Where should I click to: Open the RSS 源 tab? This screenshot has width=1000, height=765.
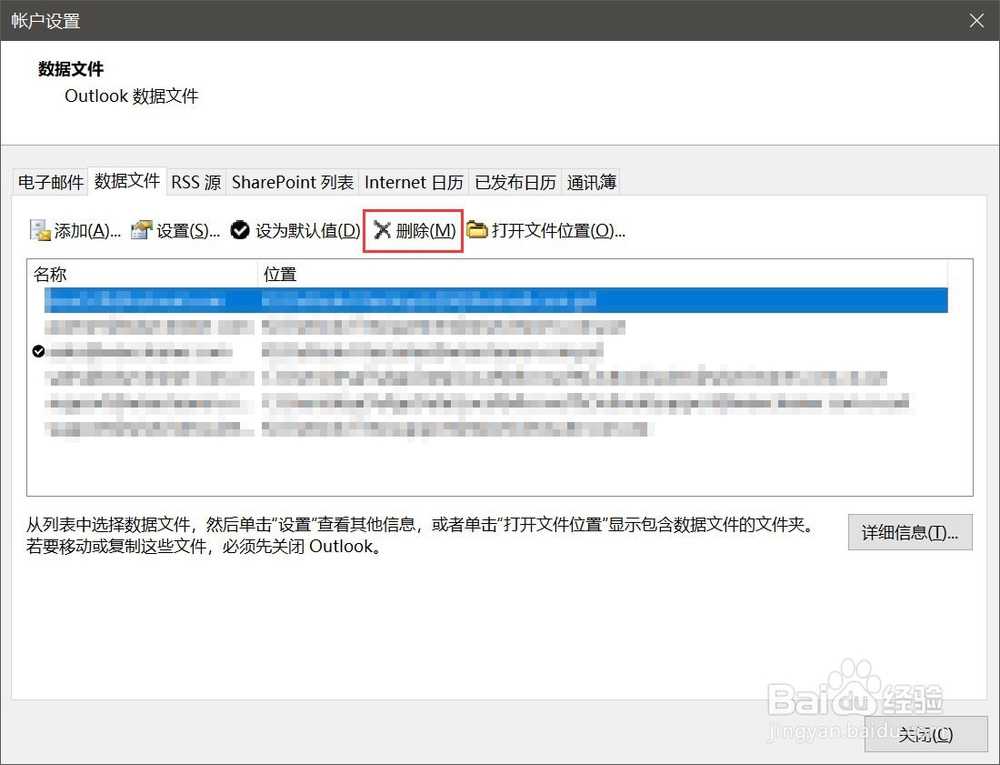(196, 182)
